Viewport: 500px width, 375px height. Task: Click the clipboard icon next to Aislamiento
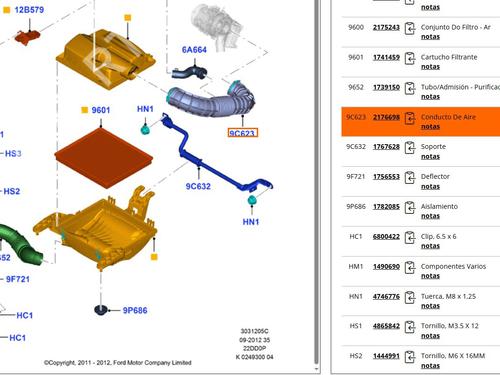[410, 208]
